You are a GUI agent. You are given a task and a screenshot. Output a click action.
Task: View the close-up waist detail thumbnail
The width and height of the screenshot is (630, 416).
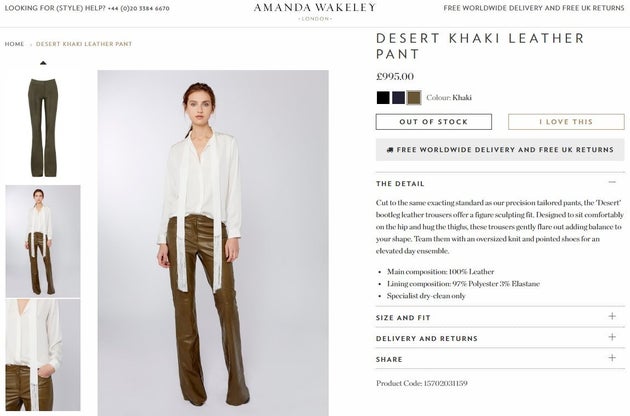(x=43, y=355)
